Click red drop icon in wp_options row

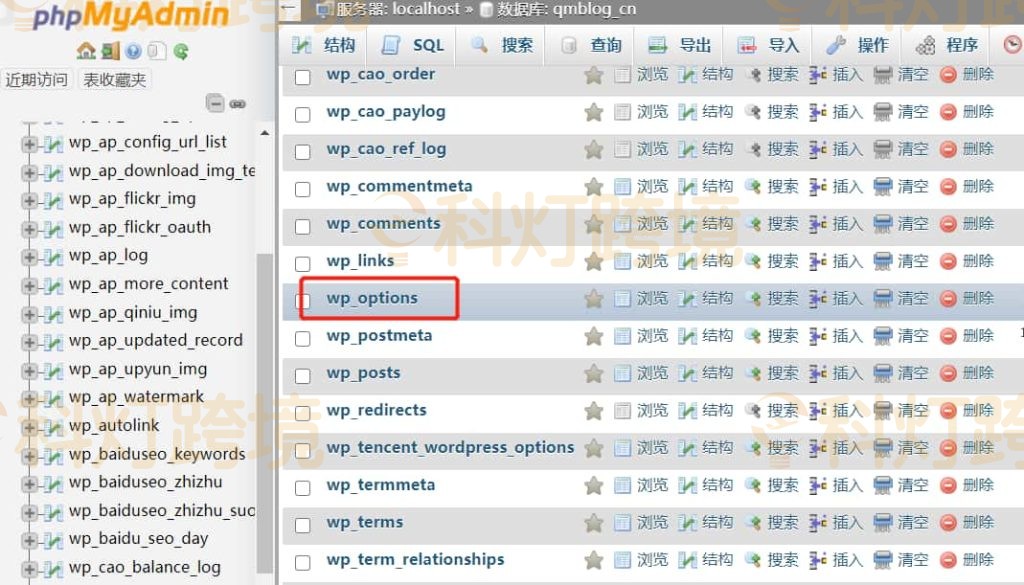coord(948,299)
